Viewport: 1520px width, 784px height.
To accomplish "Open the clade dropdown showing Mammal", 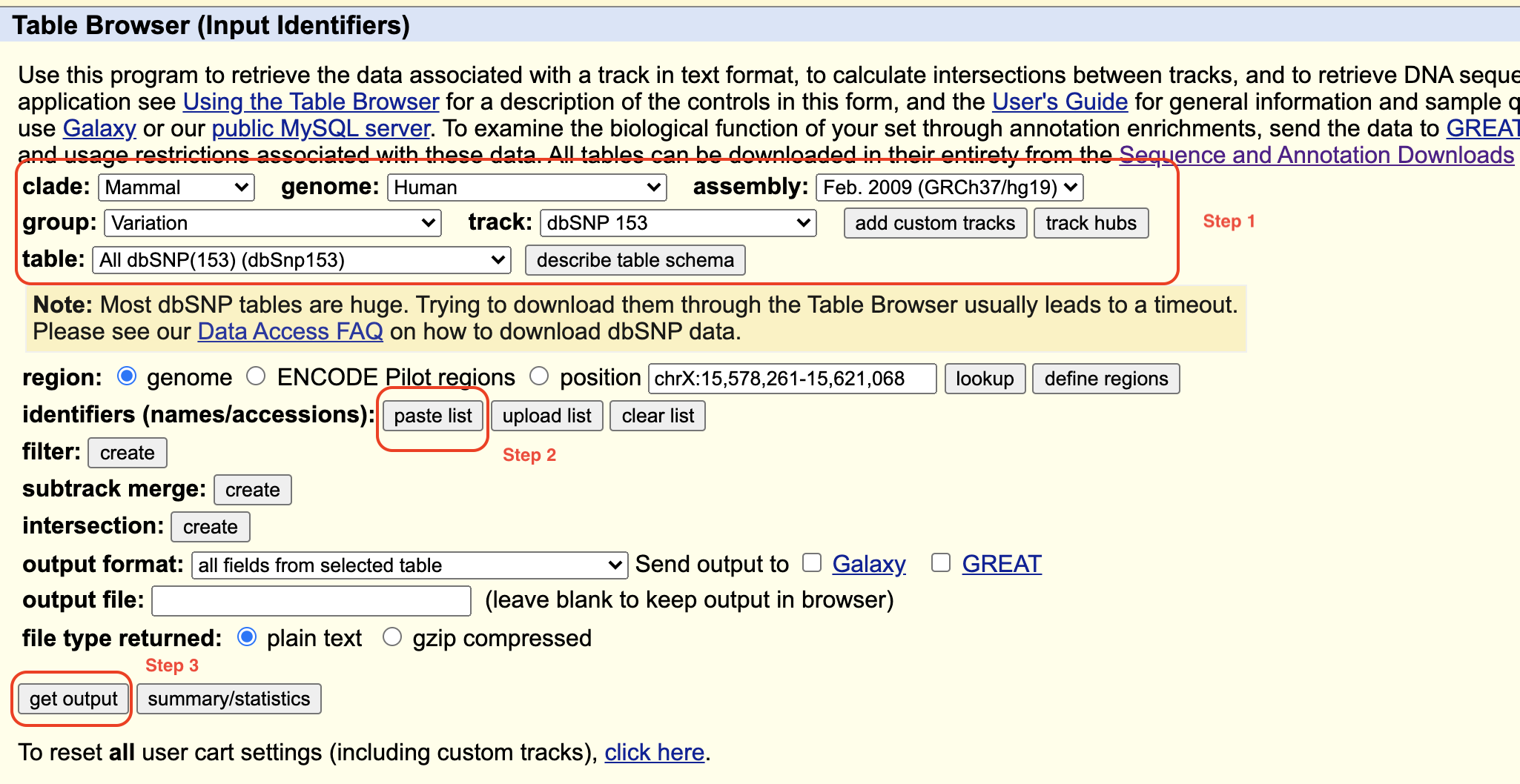I will pyautogui.click(x=176, y=187).
